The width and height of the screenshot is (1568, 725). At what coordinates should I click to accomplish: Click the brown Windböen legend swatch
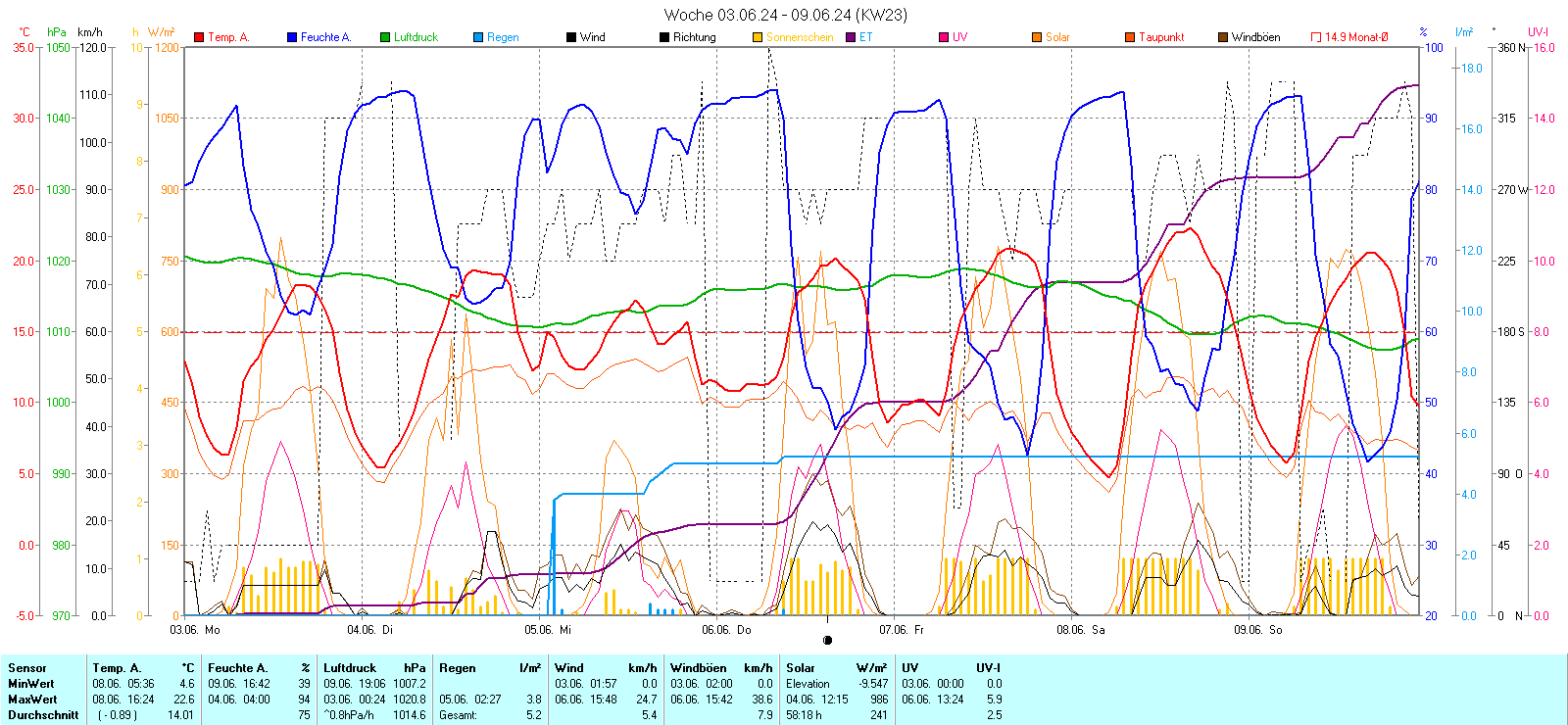click(1223, 37)
